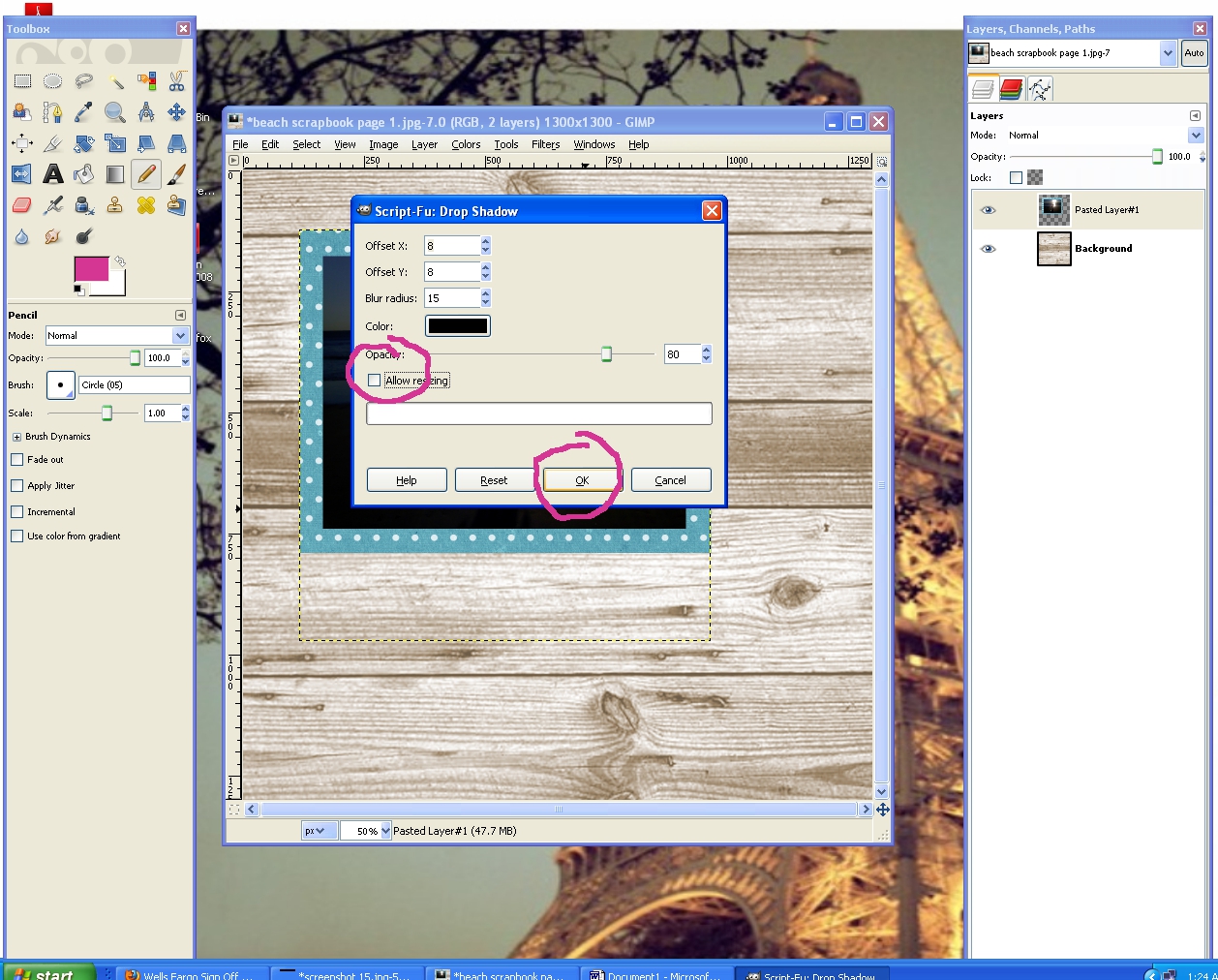This screenshot has width=1218, height=980.
Task: Pick the Fuzzy Select magic wand tool
Action: coord(115,81)
